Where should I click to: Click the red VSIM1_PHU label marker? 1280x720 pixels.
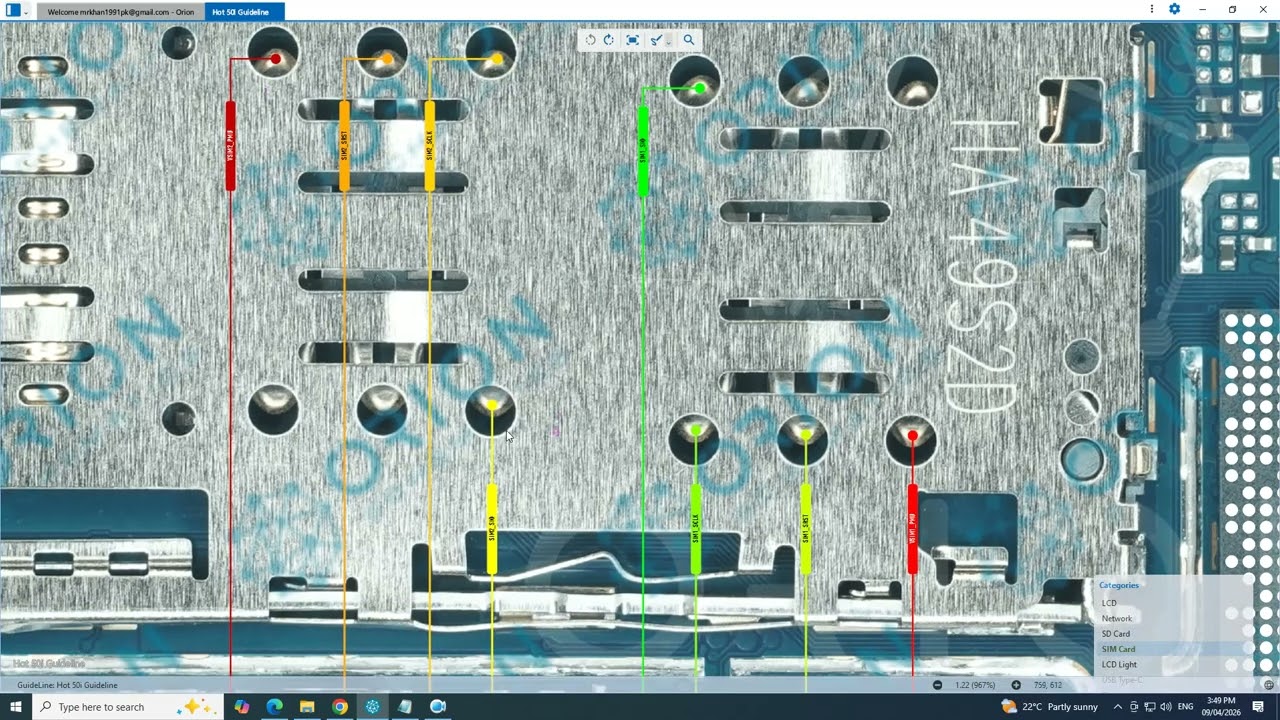click(912, 528)
